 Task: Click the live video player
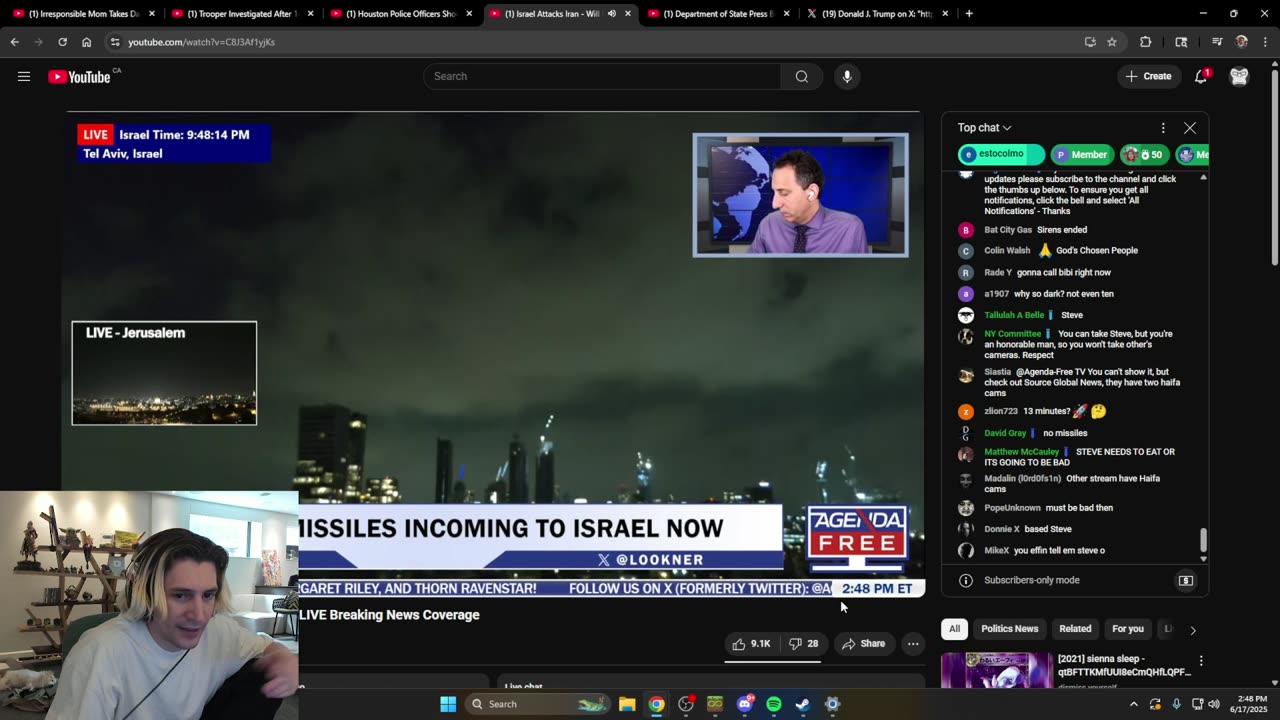[x=494, y=352]
